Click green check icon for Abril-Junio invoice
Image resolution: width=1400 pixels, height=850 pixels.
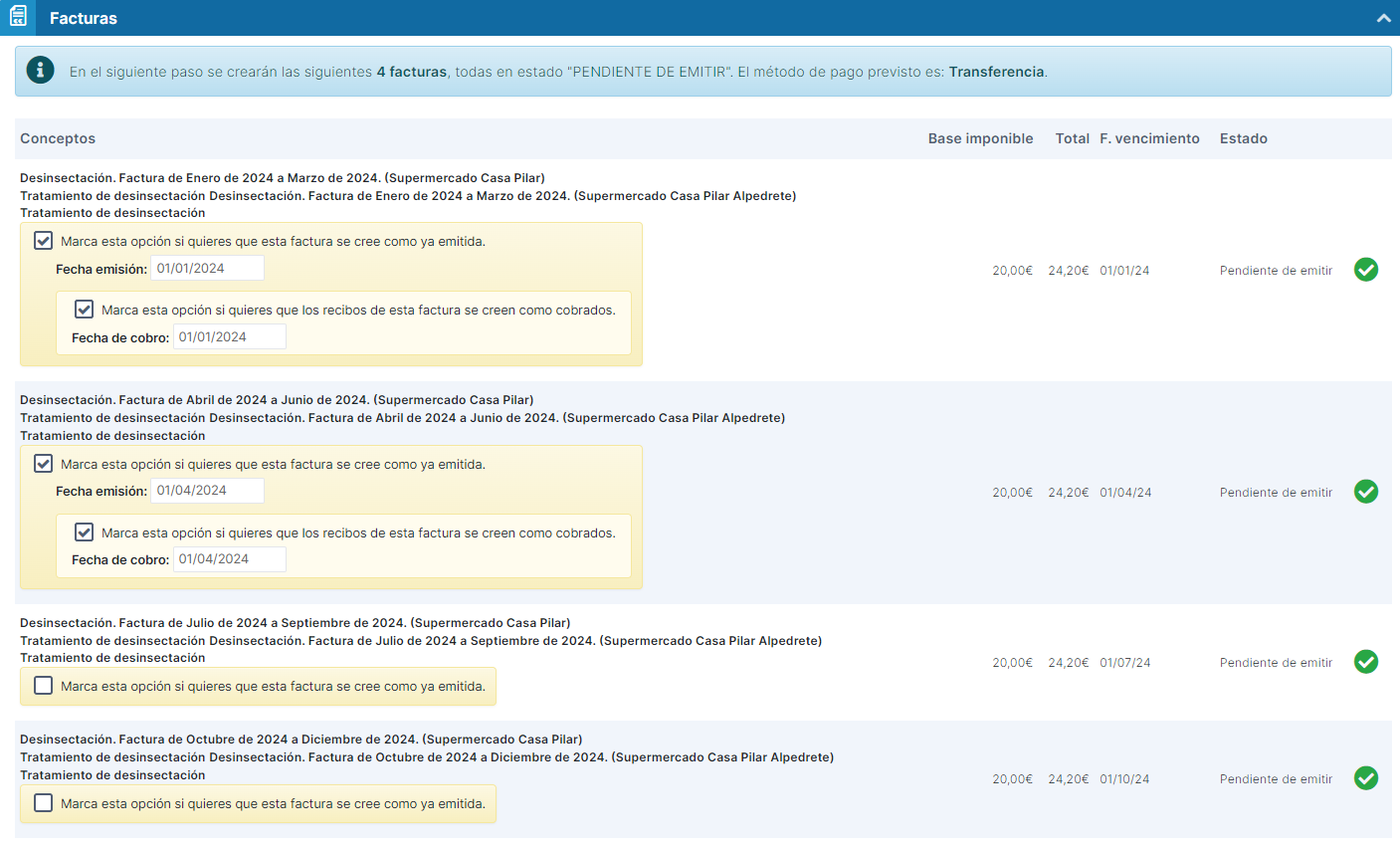tap(1365, 492)
